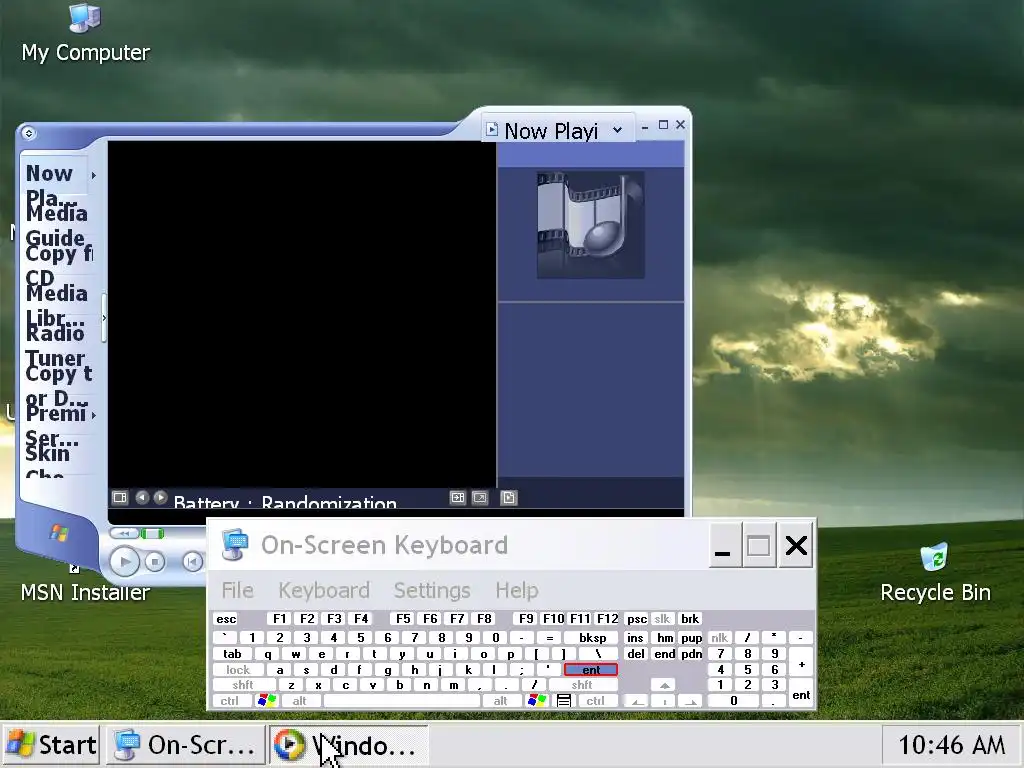Click the maximize video and visualization pane icon
Screen dimensions: 1024x768
coord(458,498)
